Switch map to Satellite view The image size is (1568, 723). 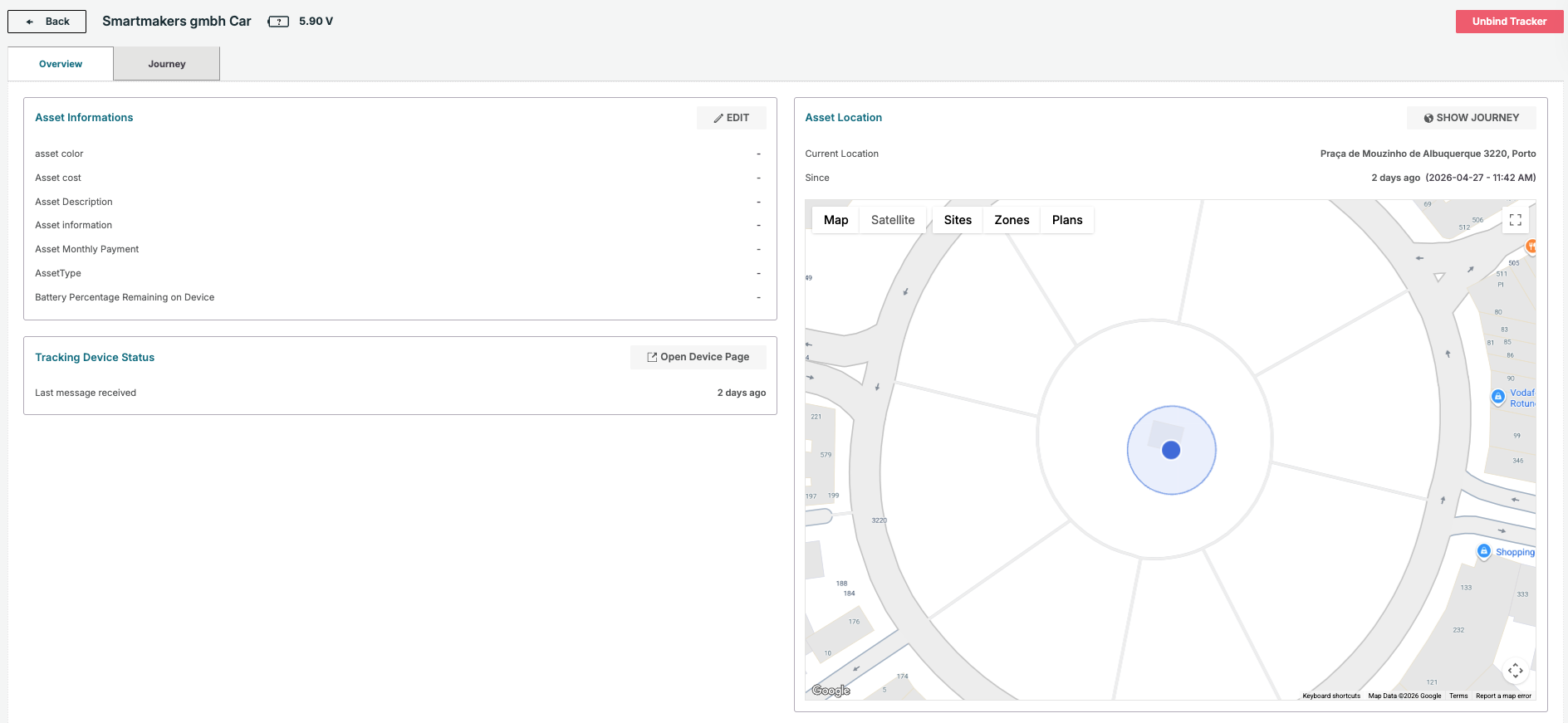[x=893, y=220]
